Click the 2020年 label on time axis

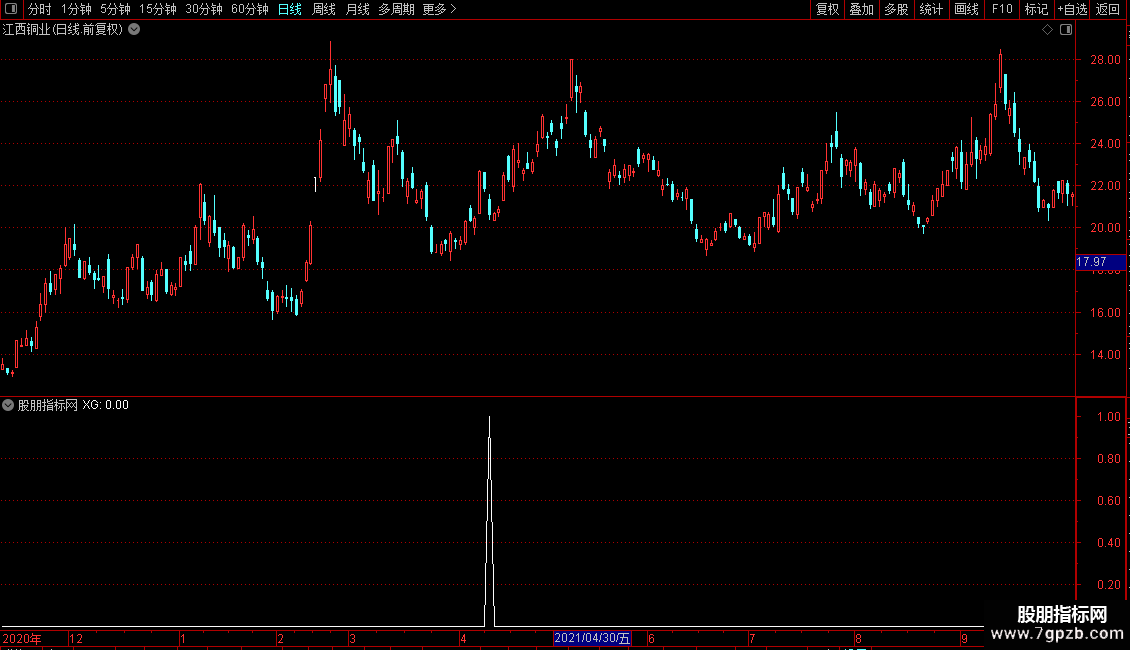22,639
